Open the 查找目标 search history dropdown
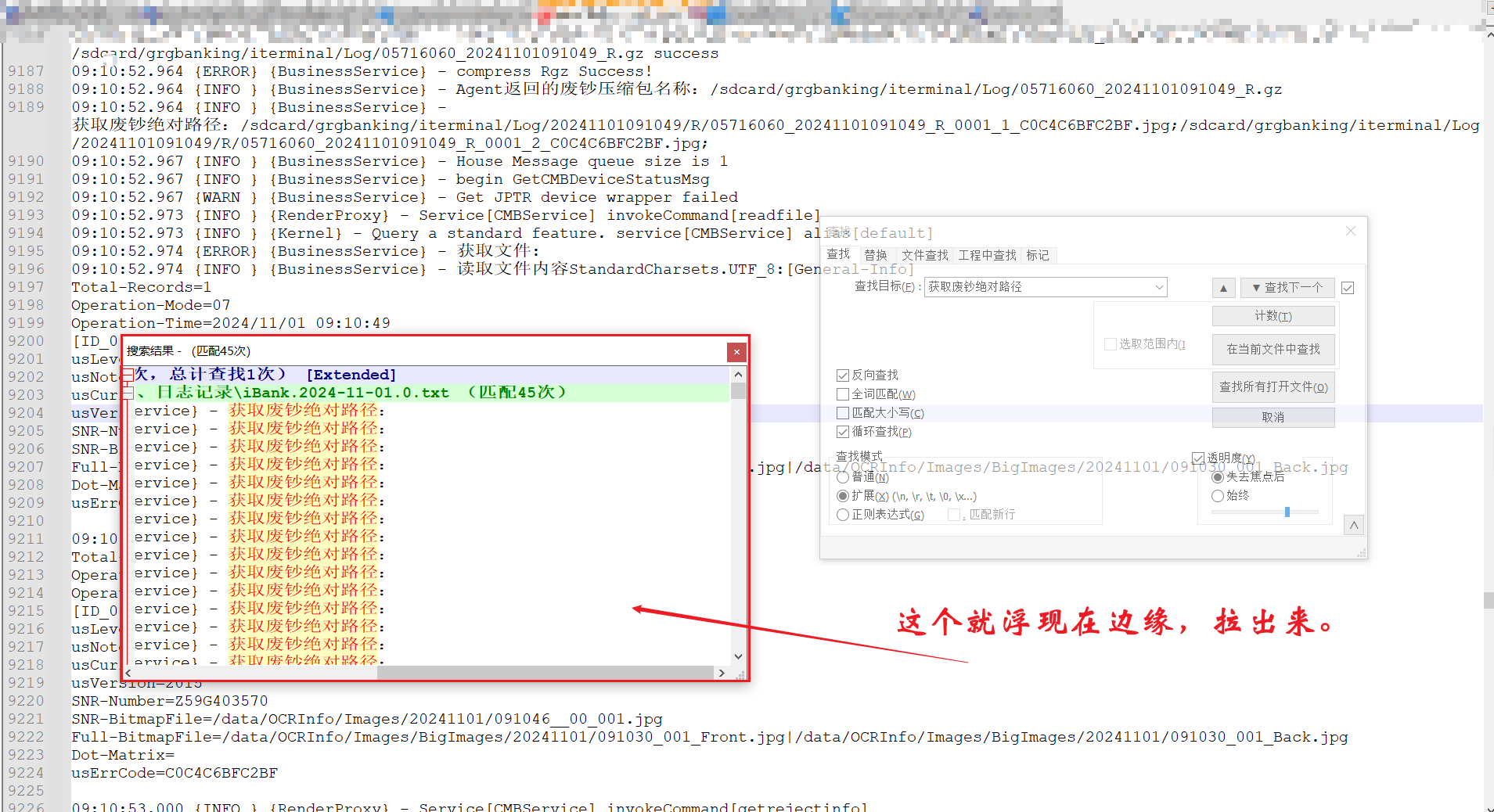1494x812 pixels. click(1159, 287)
